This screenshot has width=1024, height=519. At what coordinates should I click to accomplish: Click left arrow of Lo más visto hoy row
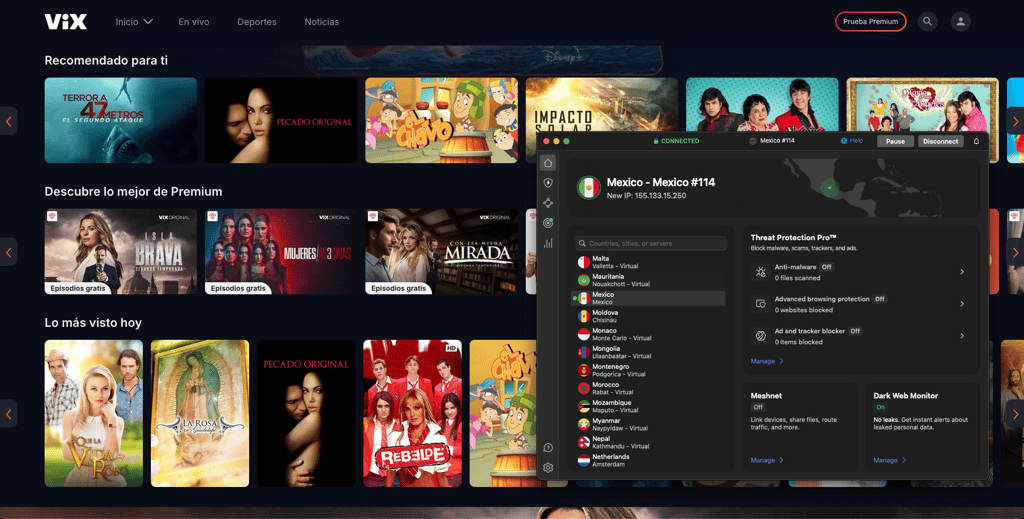click(x=8, y=414)
